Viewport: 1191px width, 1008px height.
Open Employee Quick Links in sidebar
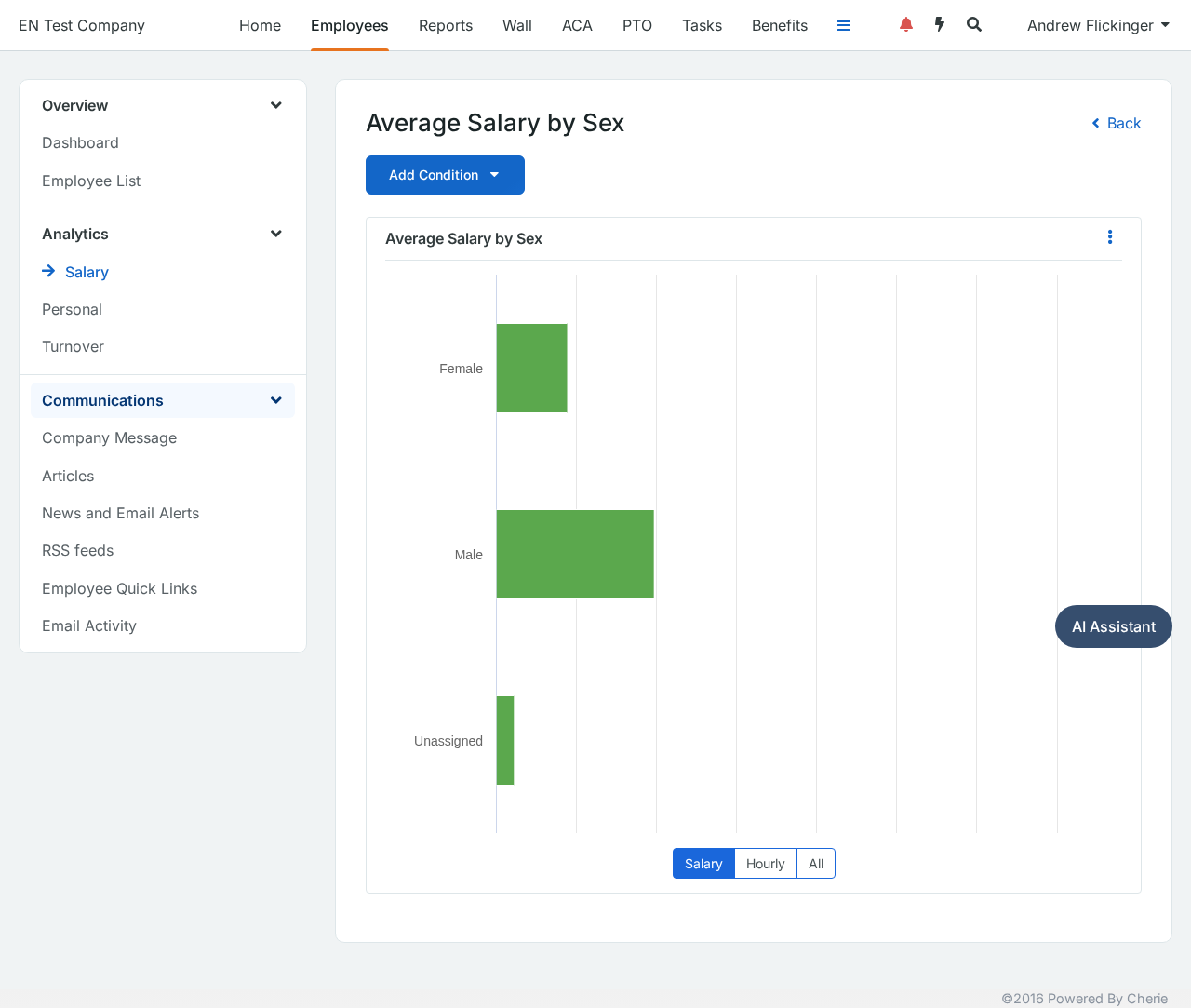click(120, 588)
